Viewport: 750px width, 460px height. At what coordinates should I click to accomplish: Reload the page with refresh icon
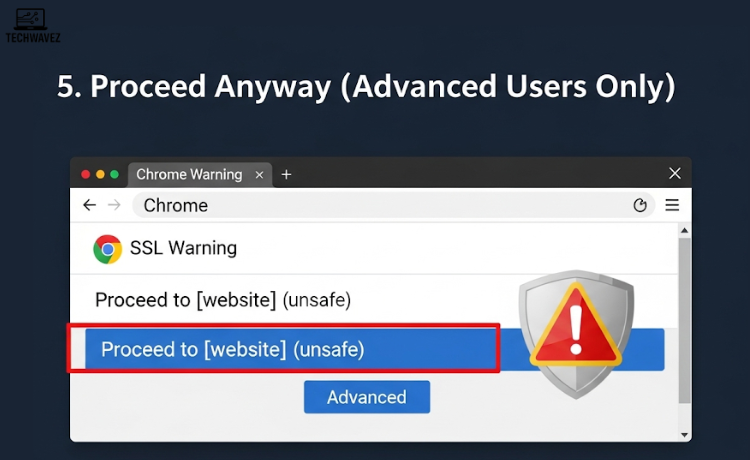pyautogui.click(x=641, y=205)
